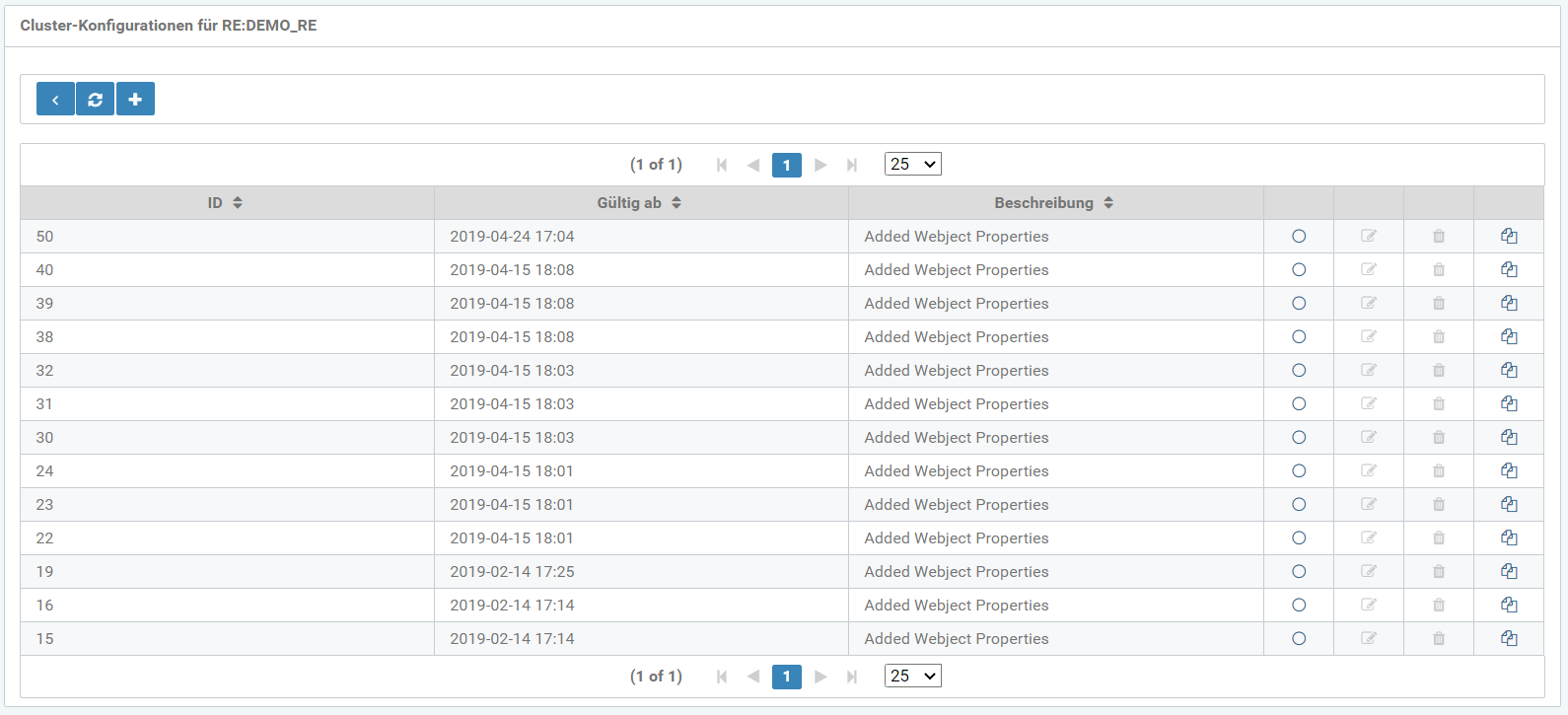Click the copy icon in row ID 30
The image size is (1568, 715).
(1509, 438)
